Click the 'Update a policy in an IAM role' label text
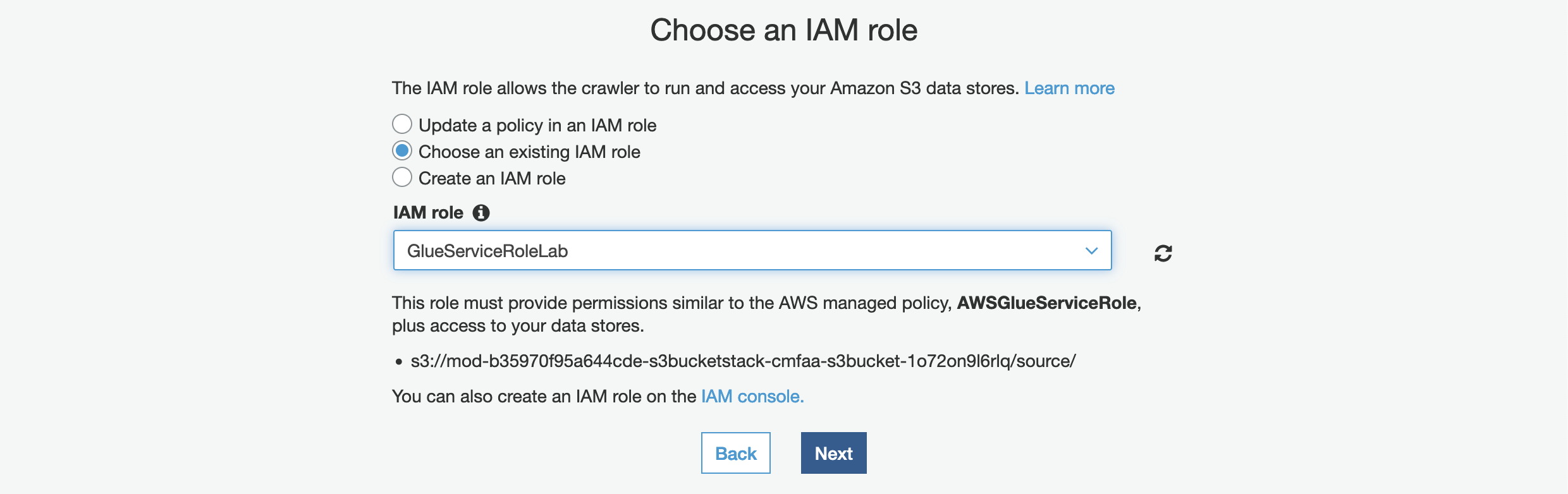The image size is (1568, 494). coord(537,125)
